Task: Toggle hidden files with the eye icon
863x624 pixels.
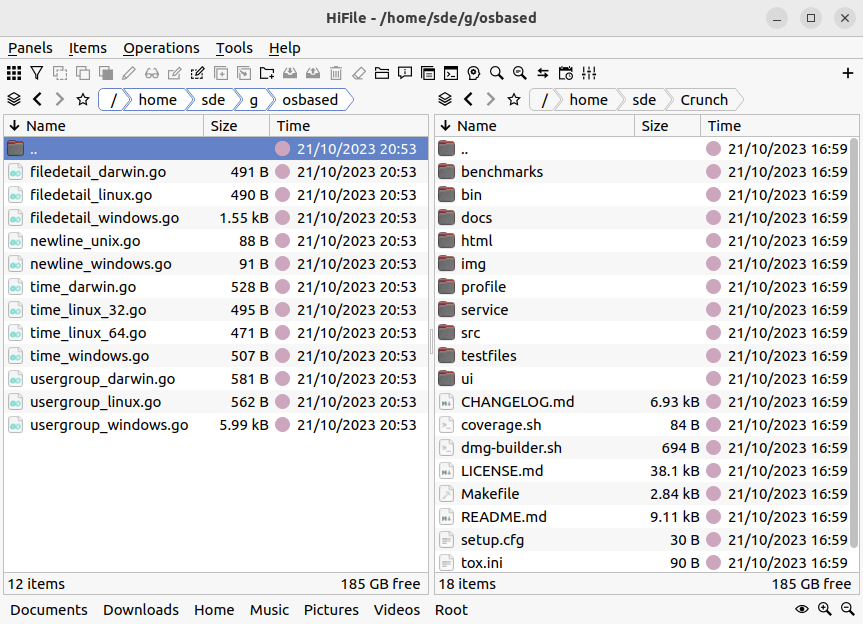Action: pos(802,609)
